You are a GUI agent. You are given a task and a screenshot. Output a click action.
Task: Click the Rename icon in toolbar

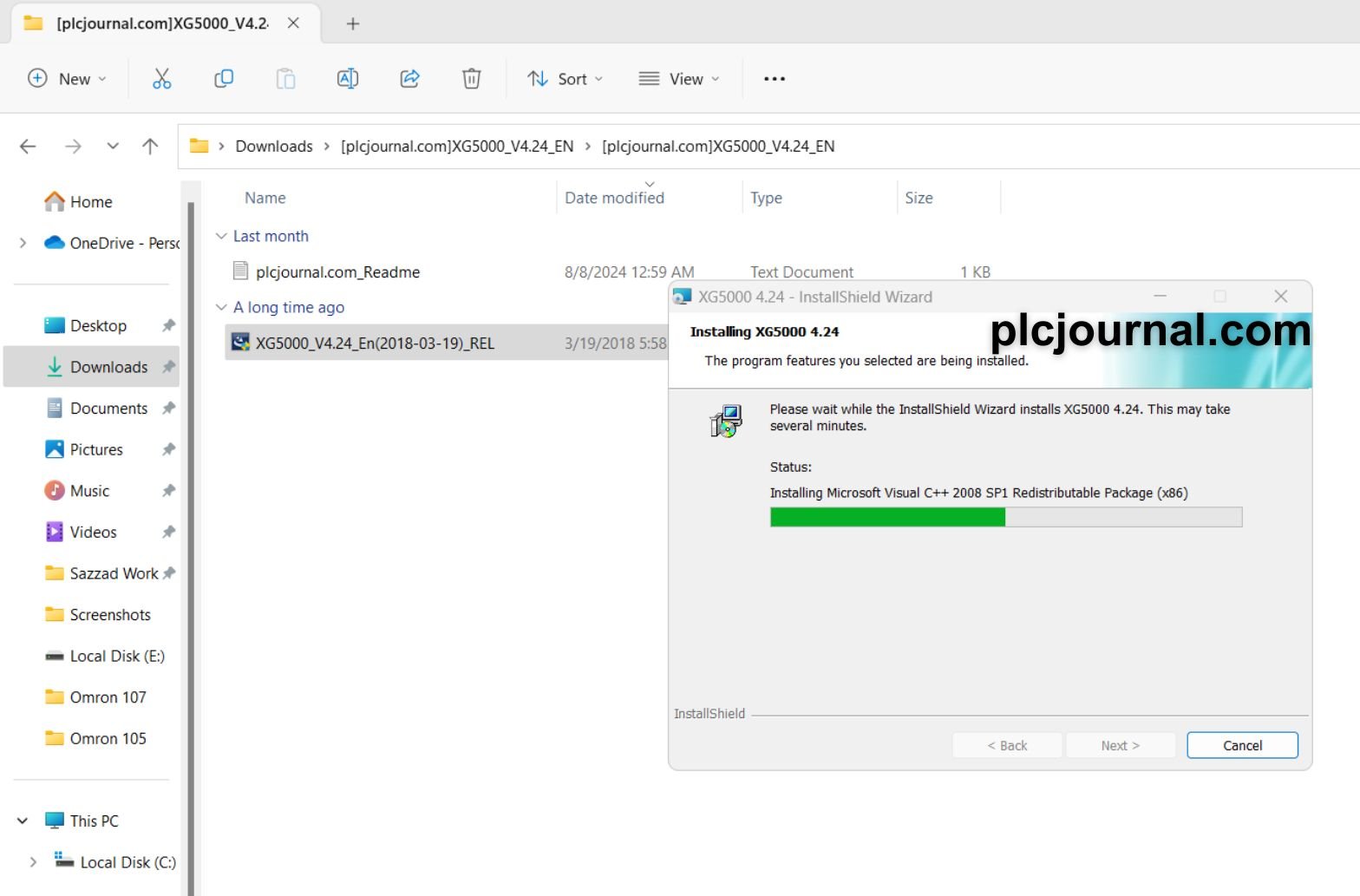click(x=347, y=79)
